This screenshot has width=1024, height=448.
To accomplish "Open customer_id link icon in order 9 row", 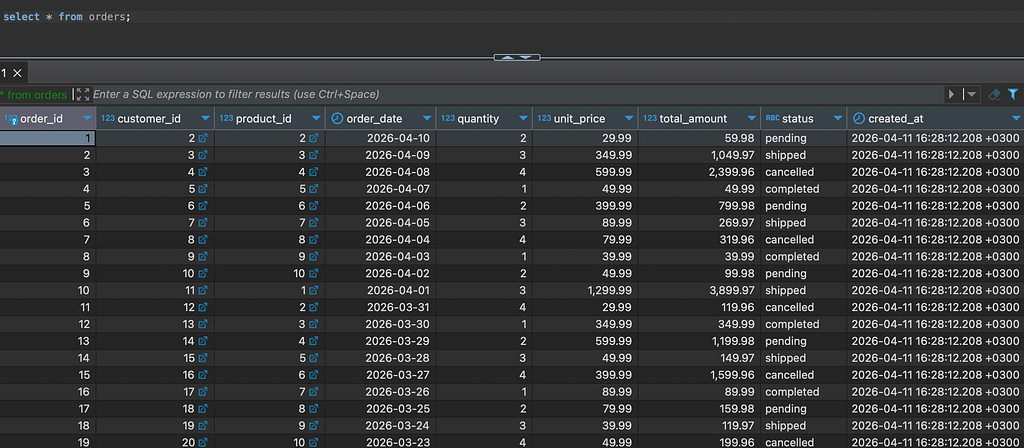I will click(x=202, y=274).
